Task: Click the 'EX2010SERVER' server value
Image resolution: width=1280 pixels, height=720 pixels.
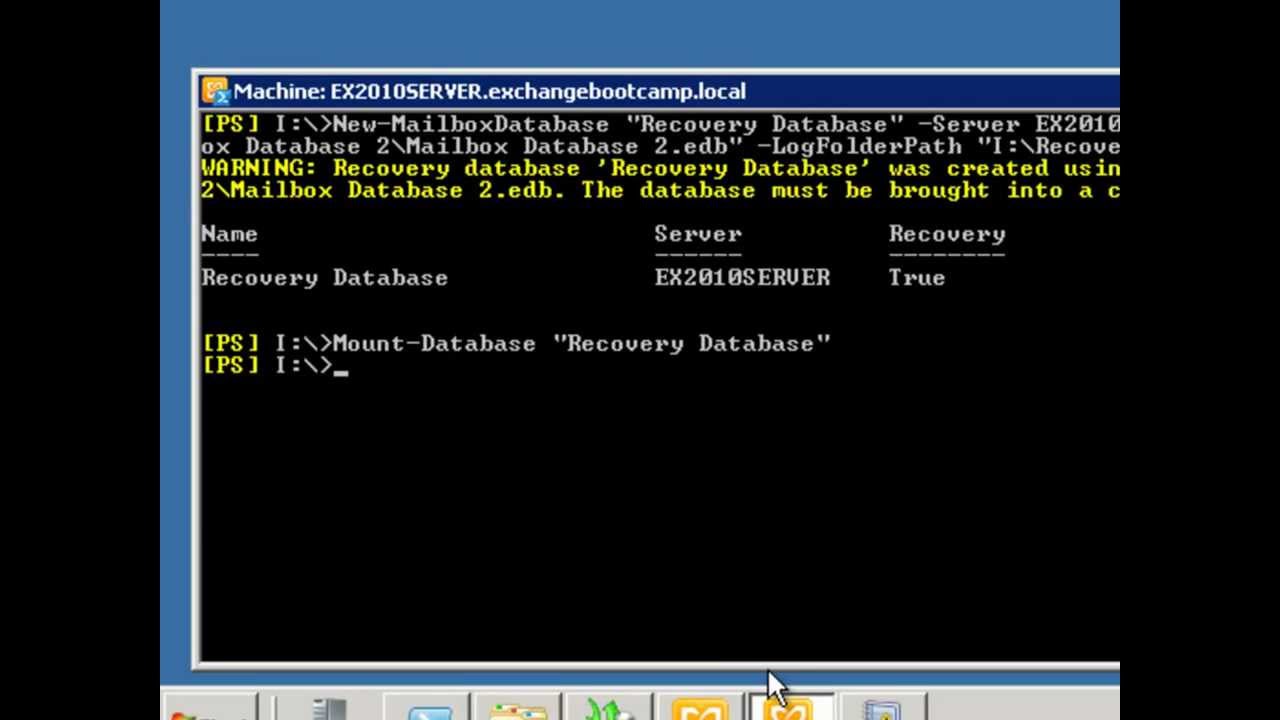Action: tap(742, 278)
